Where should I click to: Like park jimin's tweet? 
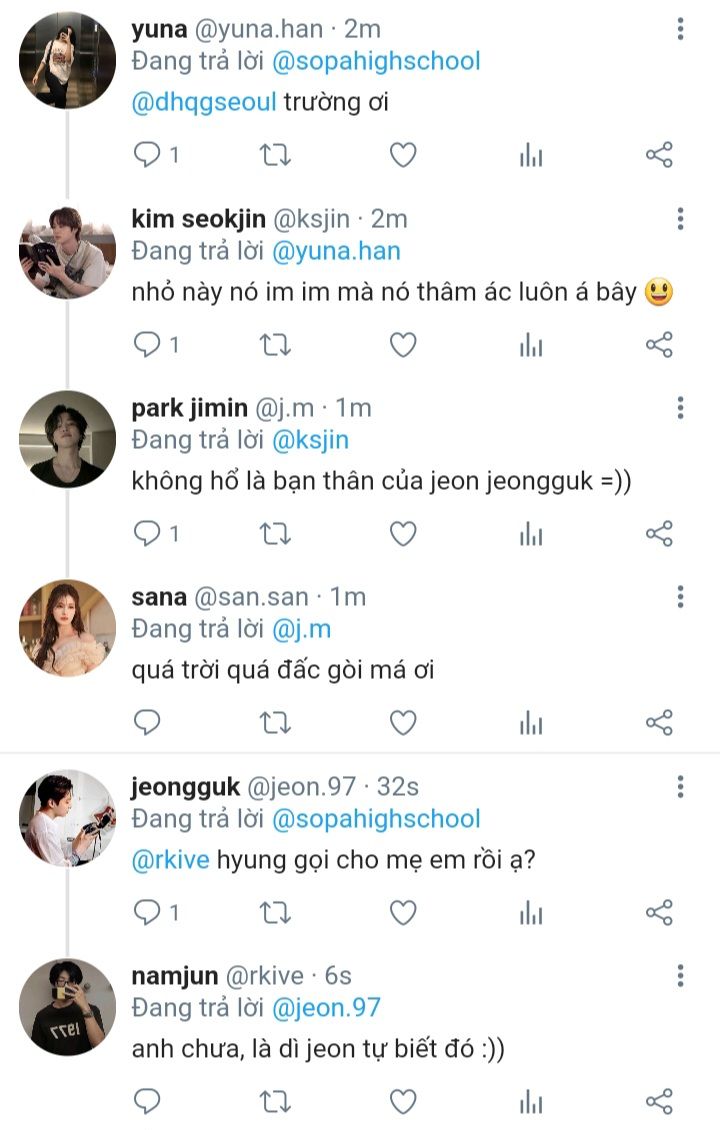click(x=403, y=534)
